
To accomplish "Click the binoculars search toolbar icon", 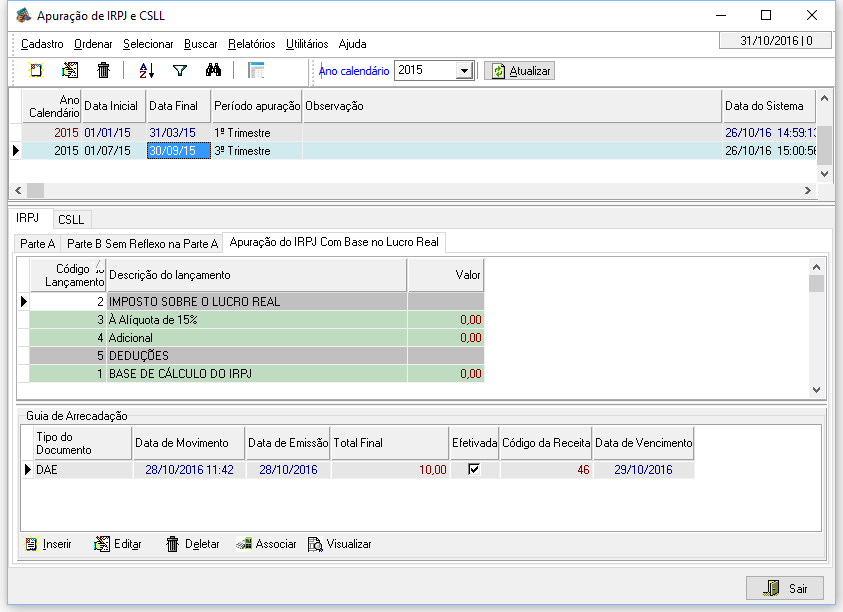I will tap(212, 70).
